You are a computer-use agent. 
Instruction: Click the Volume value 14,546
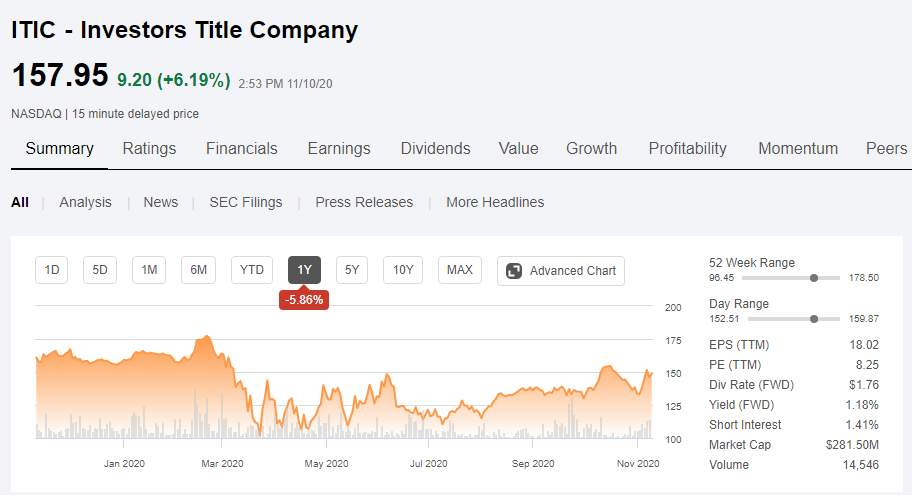[861, 465]
